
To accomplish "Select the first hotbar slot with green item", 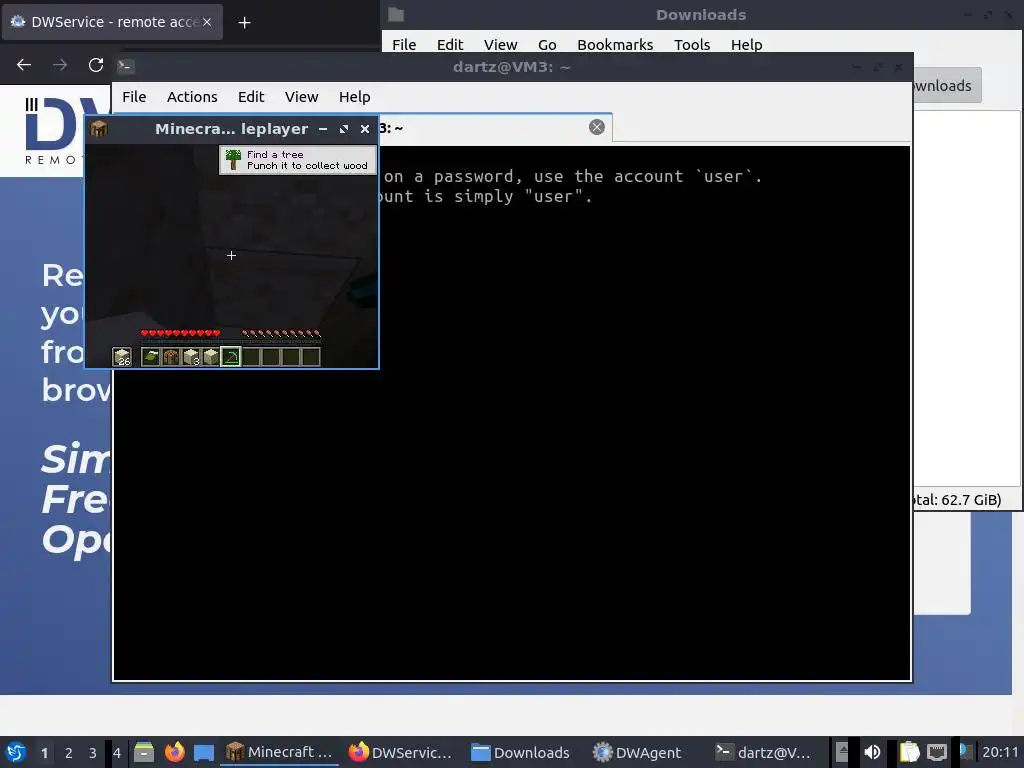I will (150, 357).
